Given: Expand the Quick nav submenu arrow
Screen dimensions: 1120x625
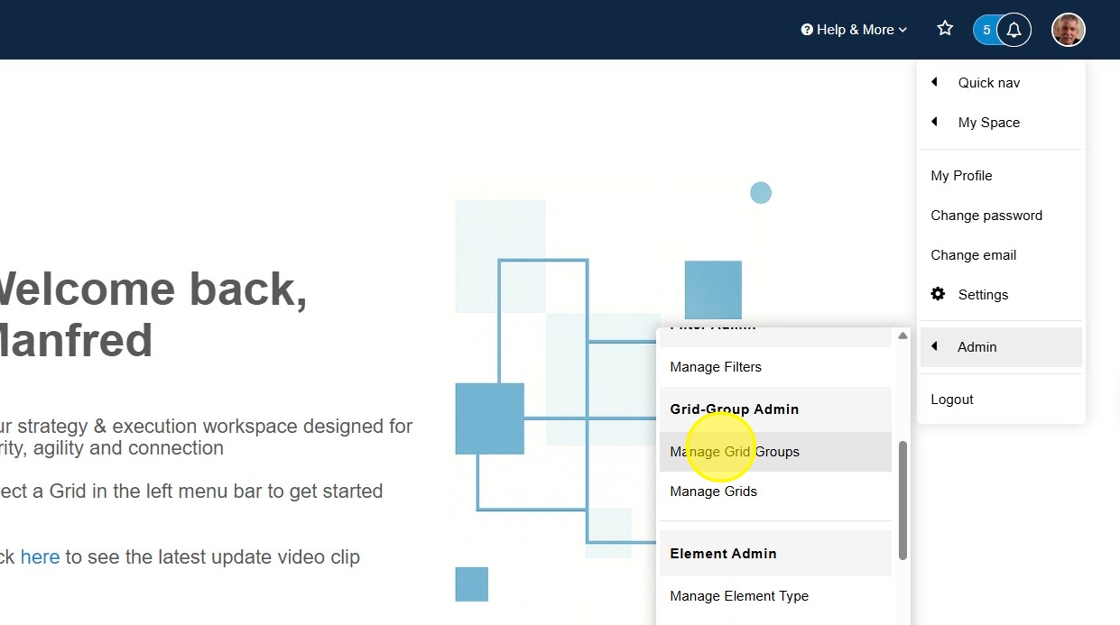Looking at the screenshot, I should [x=935, y=82].
